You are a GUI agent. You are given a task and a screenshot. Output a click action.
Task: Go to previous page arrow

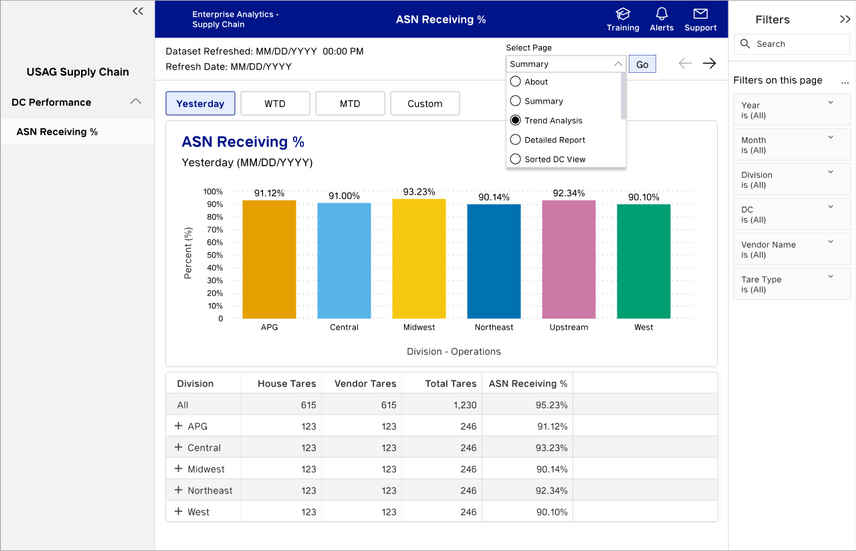pyautogui.click(x=685, y=63)
